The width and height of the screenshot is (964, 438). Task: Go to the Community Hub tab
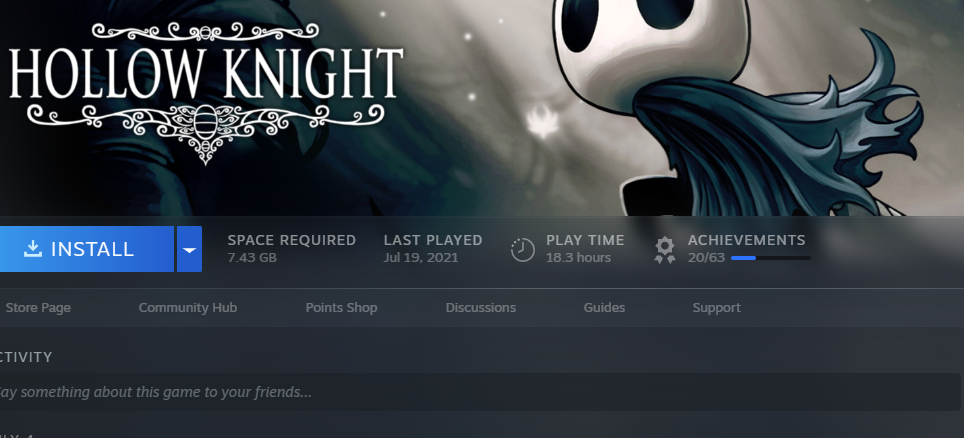coord(188,308)
